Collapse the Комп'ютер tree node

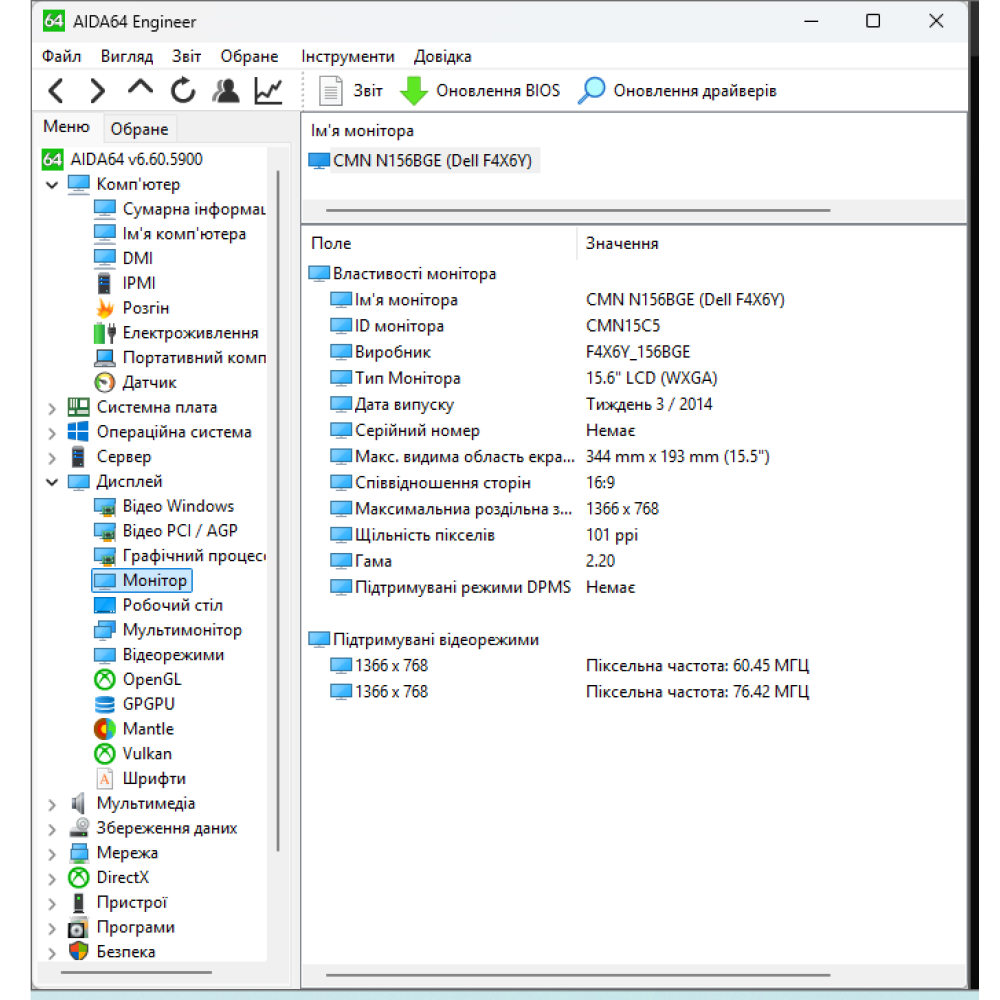(52, 185)
